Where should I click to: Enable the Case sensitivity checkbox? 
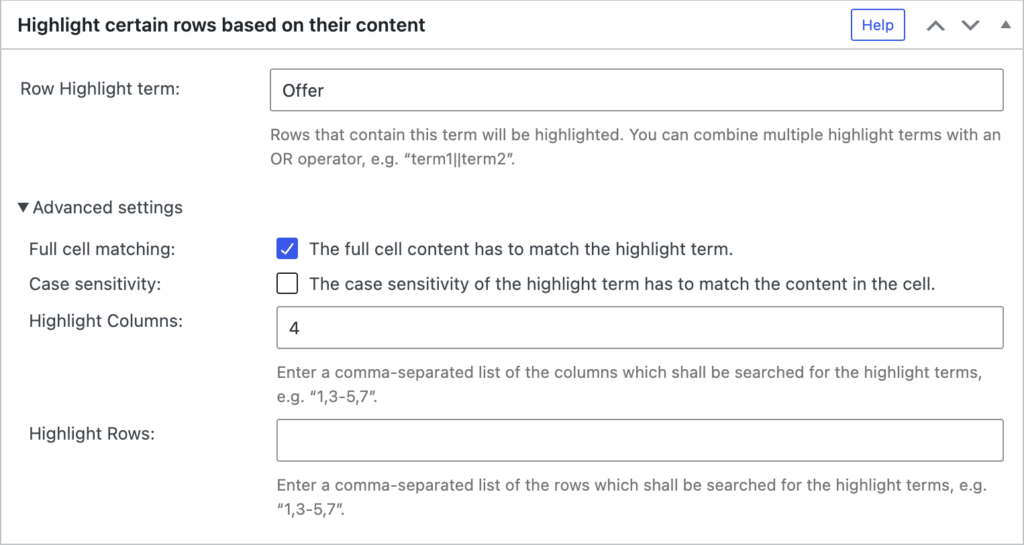coord(288,283)
